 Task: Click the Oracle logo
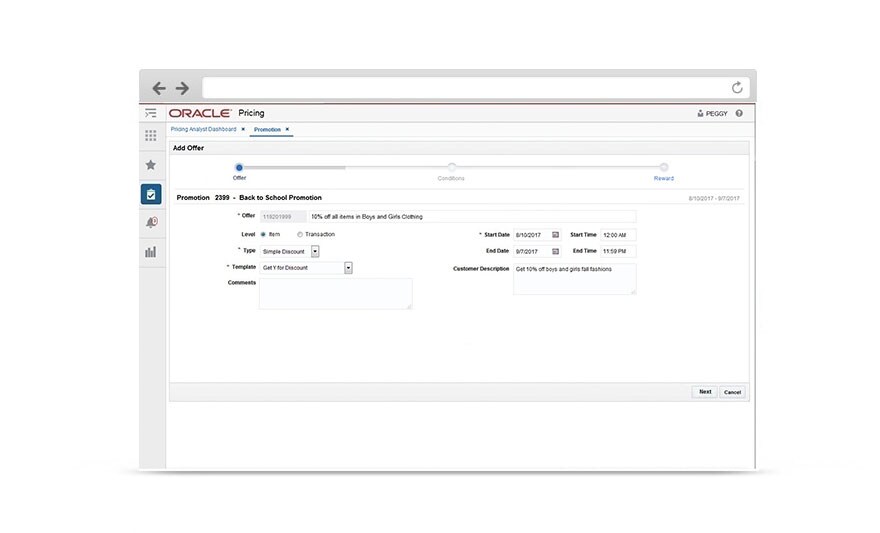pyautogui.click(x=200, y=113)
